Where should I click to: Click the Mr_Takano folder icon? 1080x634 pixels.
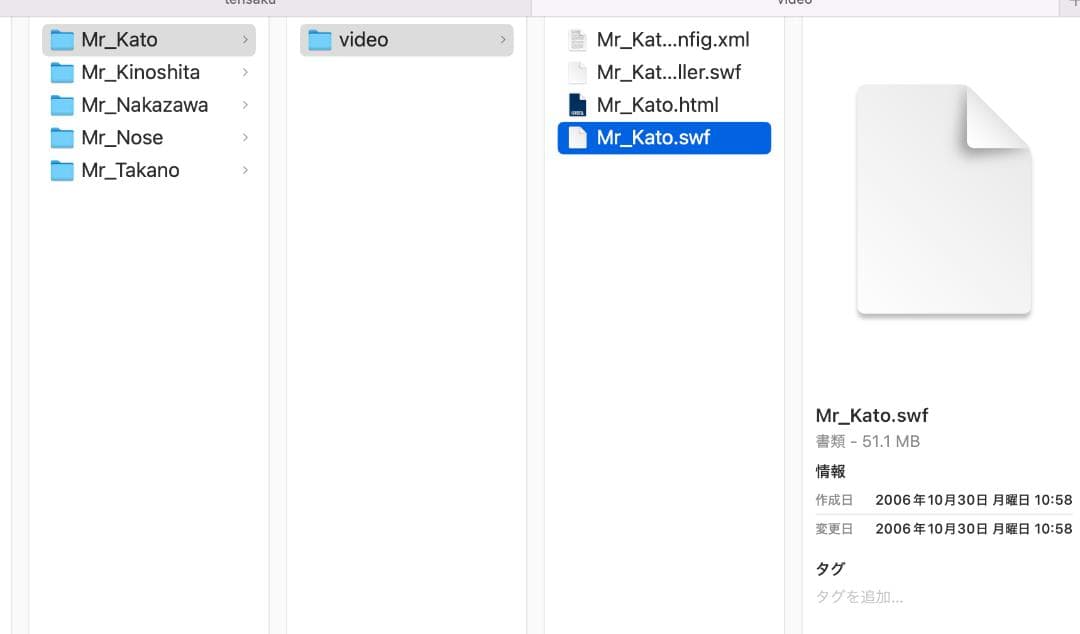(x=60, y=170)
